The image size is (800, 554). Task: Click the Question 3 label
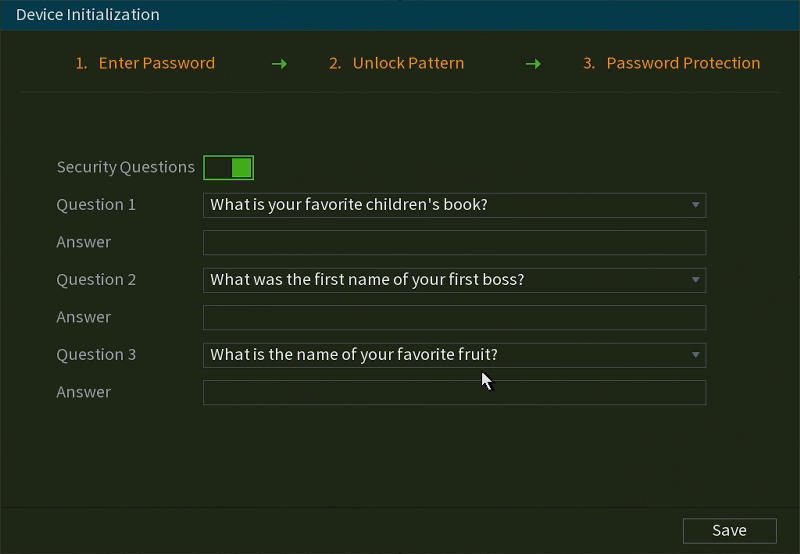(96, 355)
